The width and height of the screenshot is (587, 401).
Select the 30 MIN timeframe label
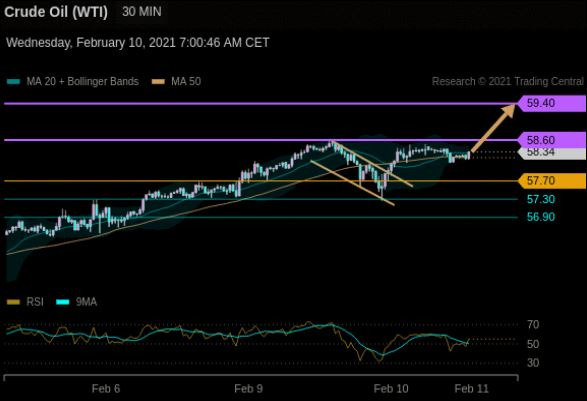pos(142,12)
